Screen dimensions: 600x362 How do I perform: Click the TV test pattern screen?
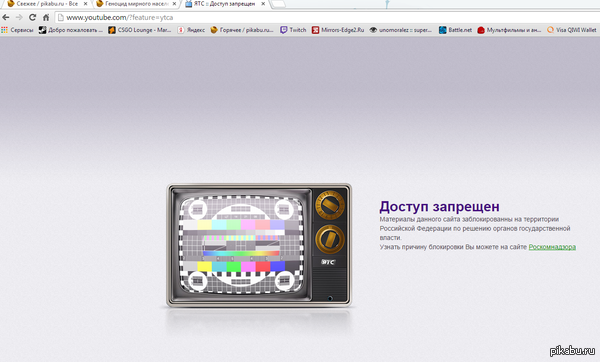pos(241,245)
